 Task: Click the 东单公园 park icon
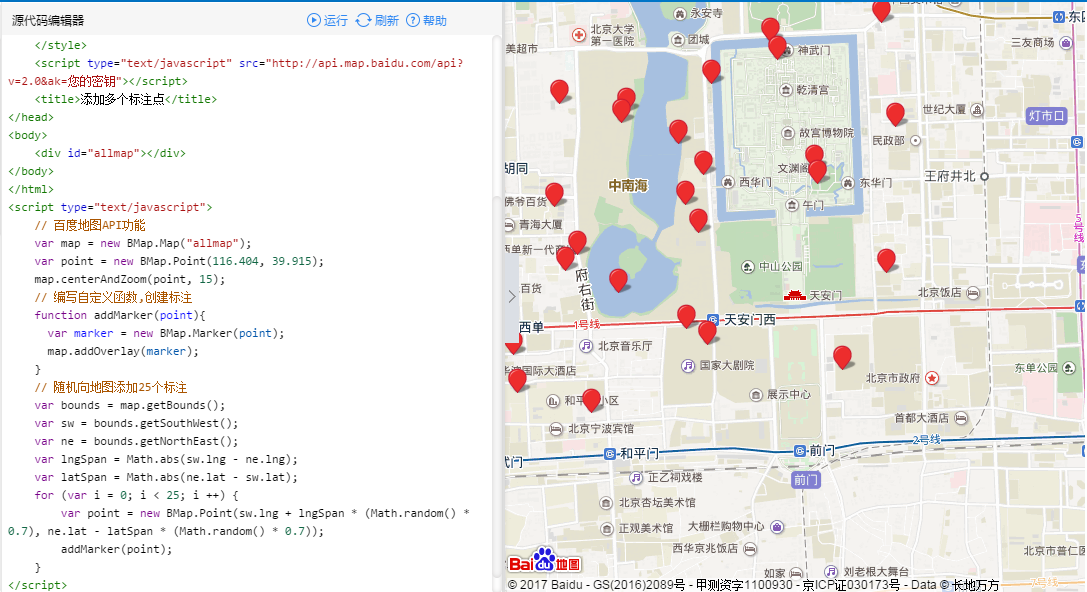(x=1070, y=367)
